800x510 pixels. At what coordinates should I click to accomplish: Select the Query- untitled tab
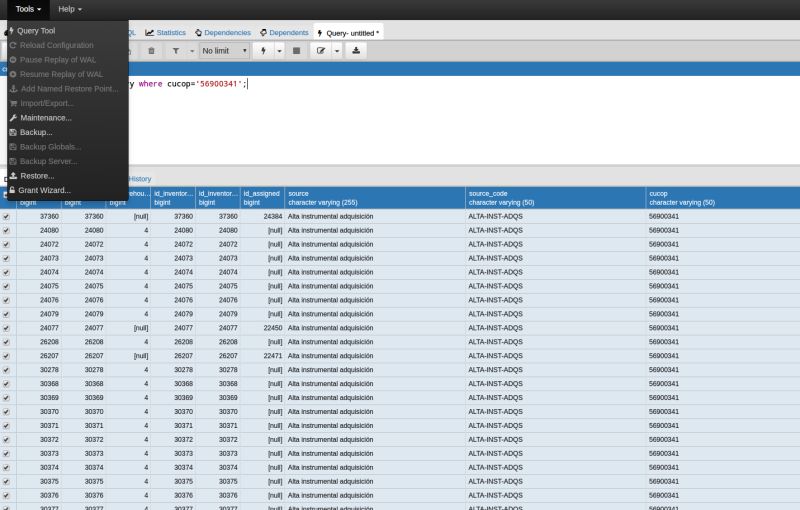(348, 33)
